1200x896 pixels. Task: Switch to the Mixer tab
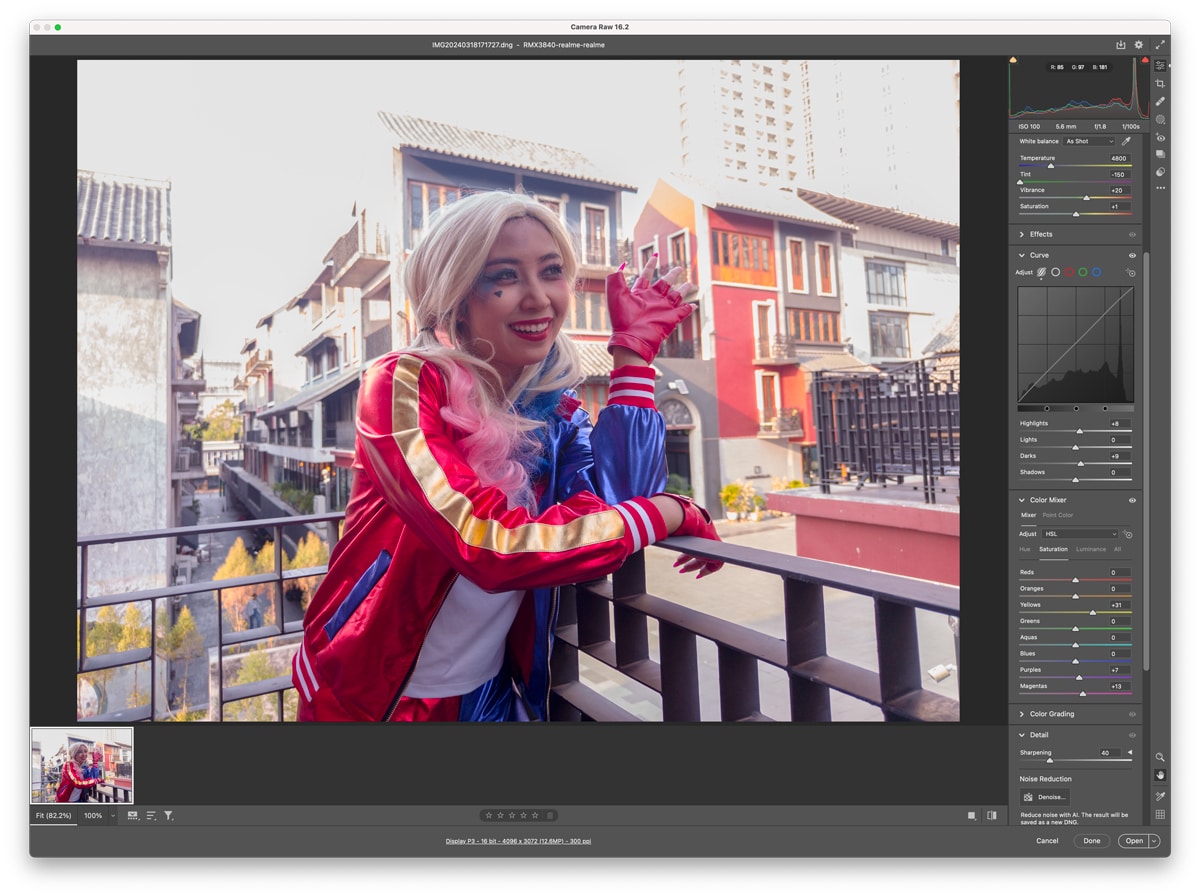[x=1028, y=515]
